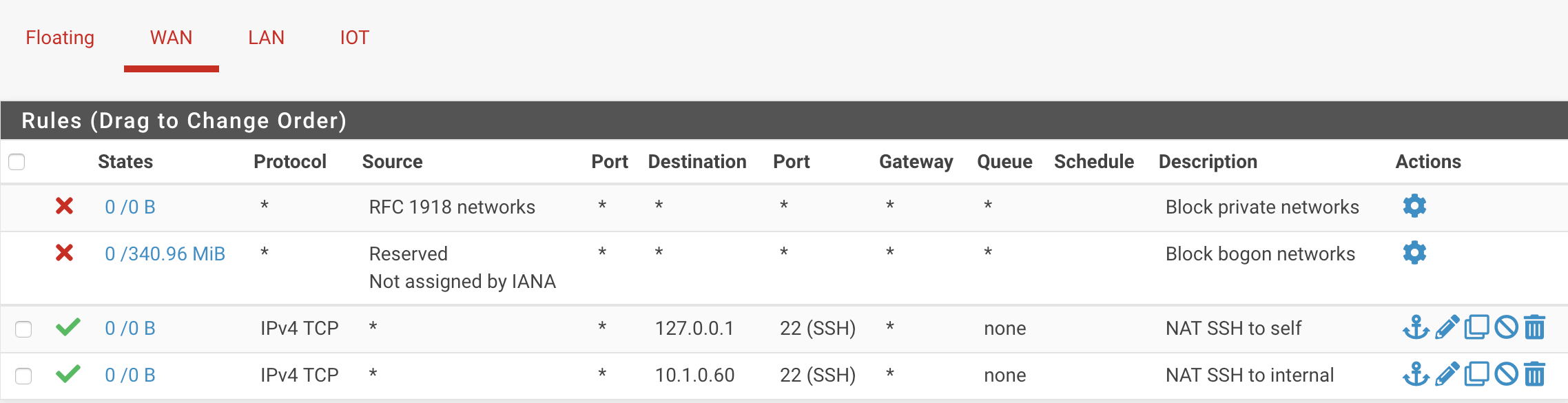1568x403 pixels.
Task: Edit the NAT SSH to self rule
Action: [x=1447, y=327]
